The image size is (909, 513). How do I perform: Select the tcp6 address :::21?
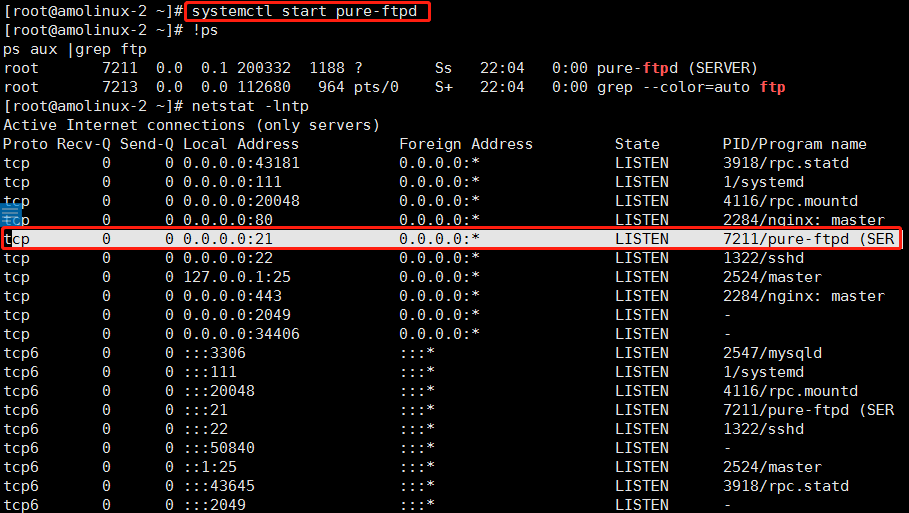(206, 410)
